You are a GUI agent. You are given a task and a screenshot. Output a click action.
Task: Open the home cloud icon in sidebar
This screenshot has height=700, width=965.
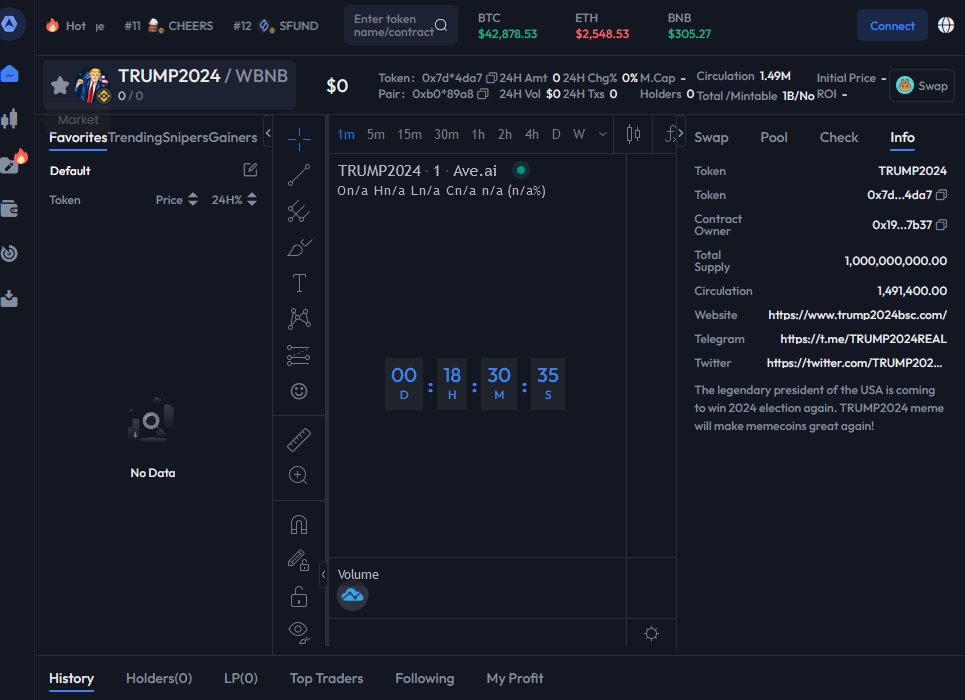click(10, 74)
